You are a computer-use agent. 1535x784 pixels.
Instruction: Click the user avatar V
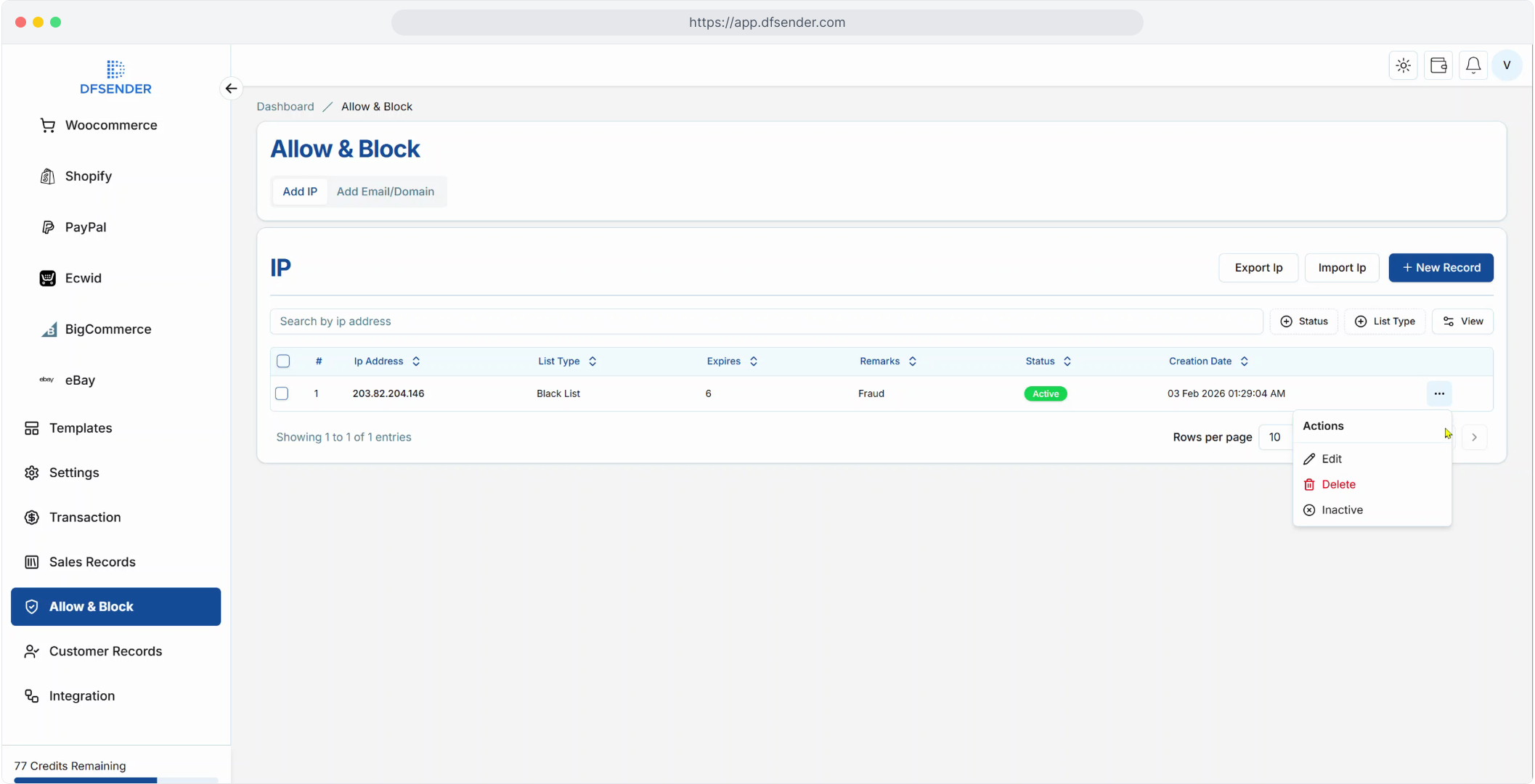click(x=1507, y=65)
